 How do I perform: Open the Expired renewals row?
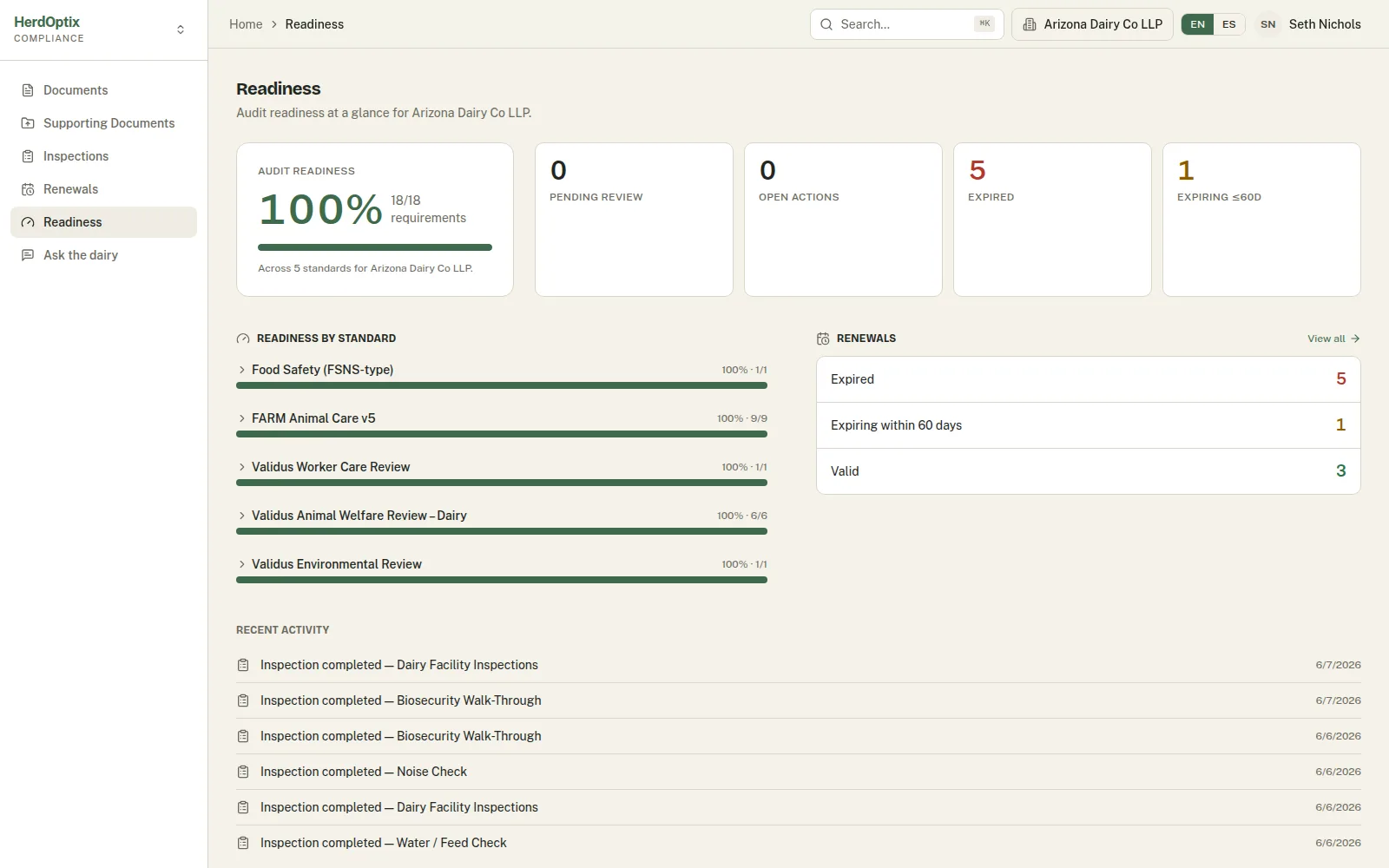pyautogui.click(x=1088, y=379)
